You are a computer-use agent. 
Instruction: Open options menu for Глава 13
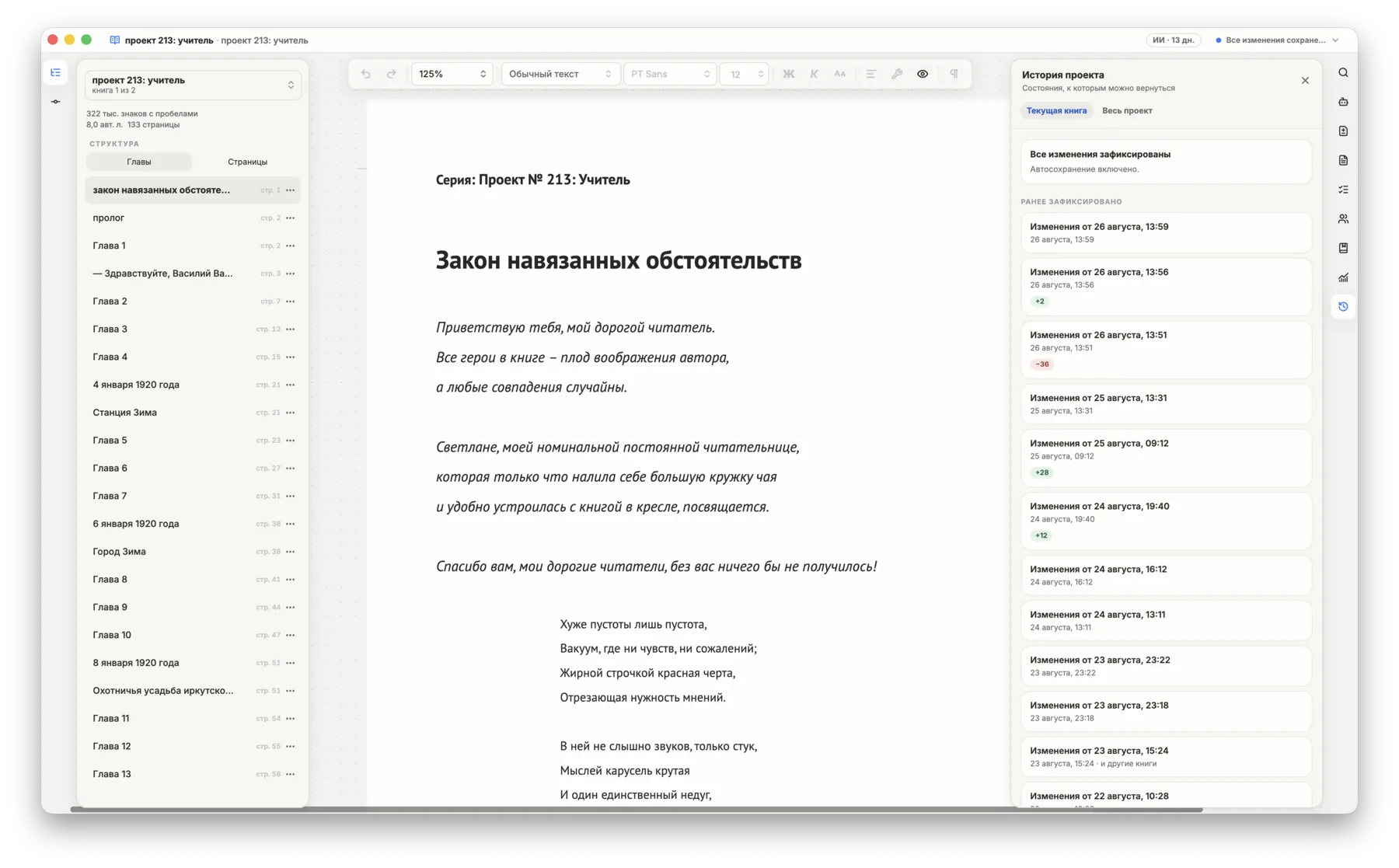tap(291, 774)
